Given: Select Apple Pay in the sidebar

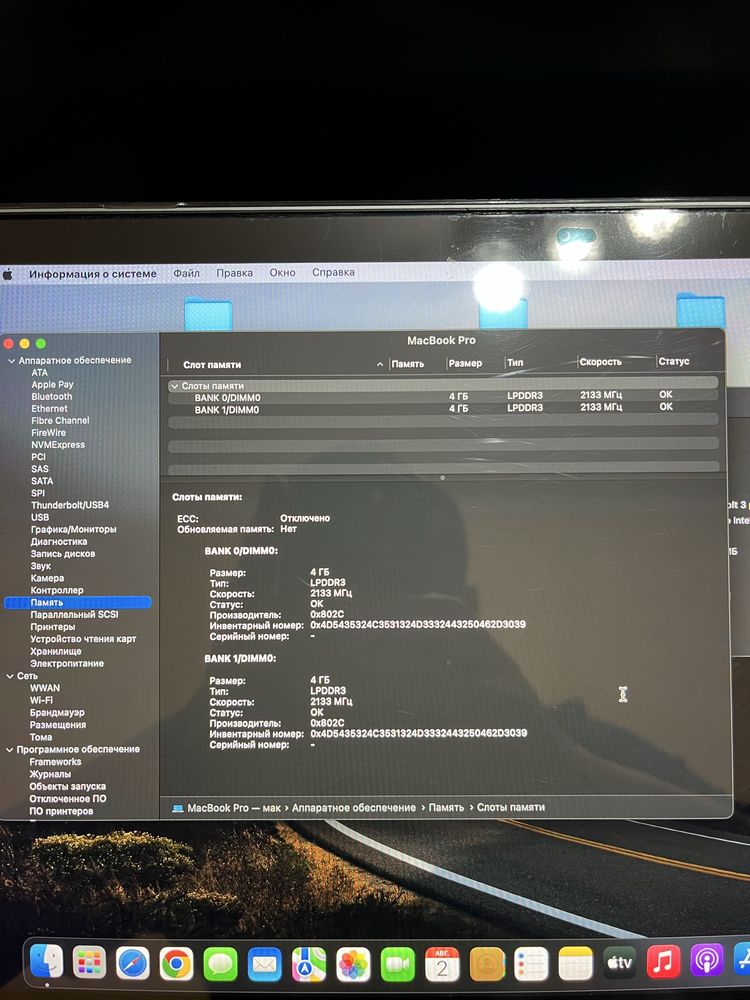Looking at the screenshot, I should tap(52, 385).
